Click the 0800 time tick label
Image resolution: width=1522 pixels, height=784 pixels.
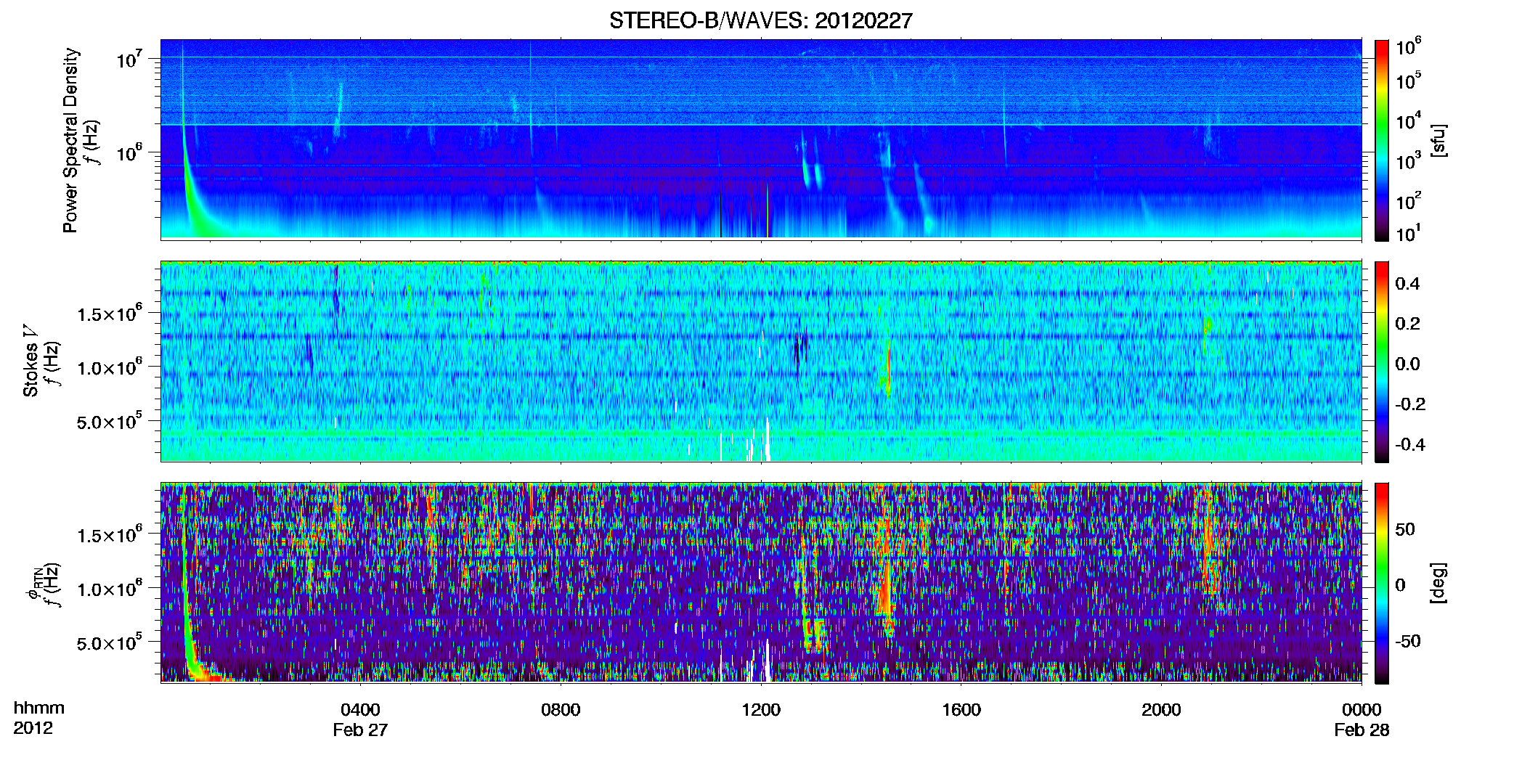(x=561, y=710)
